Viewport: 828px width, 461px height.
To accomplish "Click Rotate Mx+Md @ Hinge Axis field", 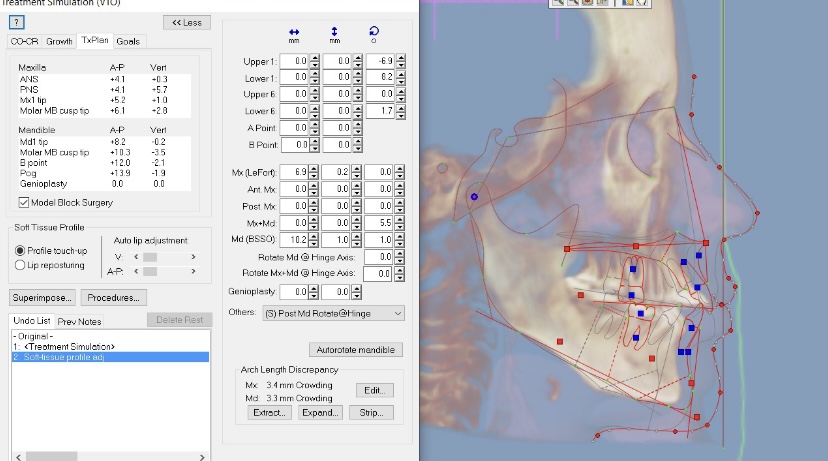I will click(x=379, y=274).
